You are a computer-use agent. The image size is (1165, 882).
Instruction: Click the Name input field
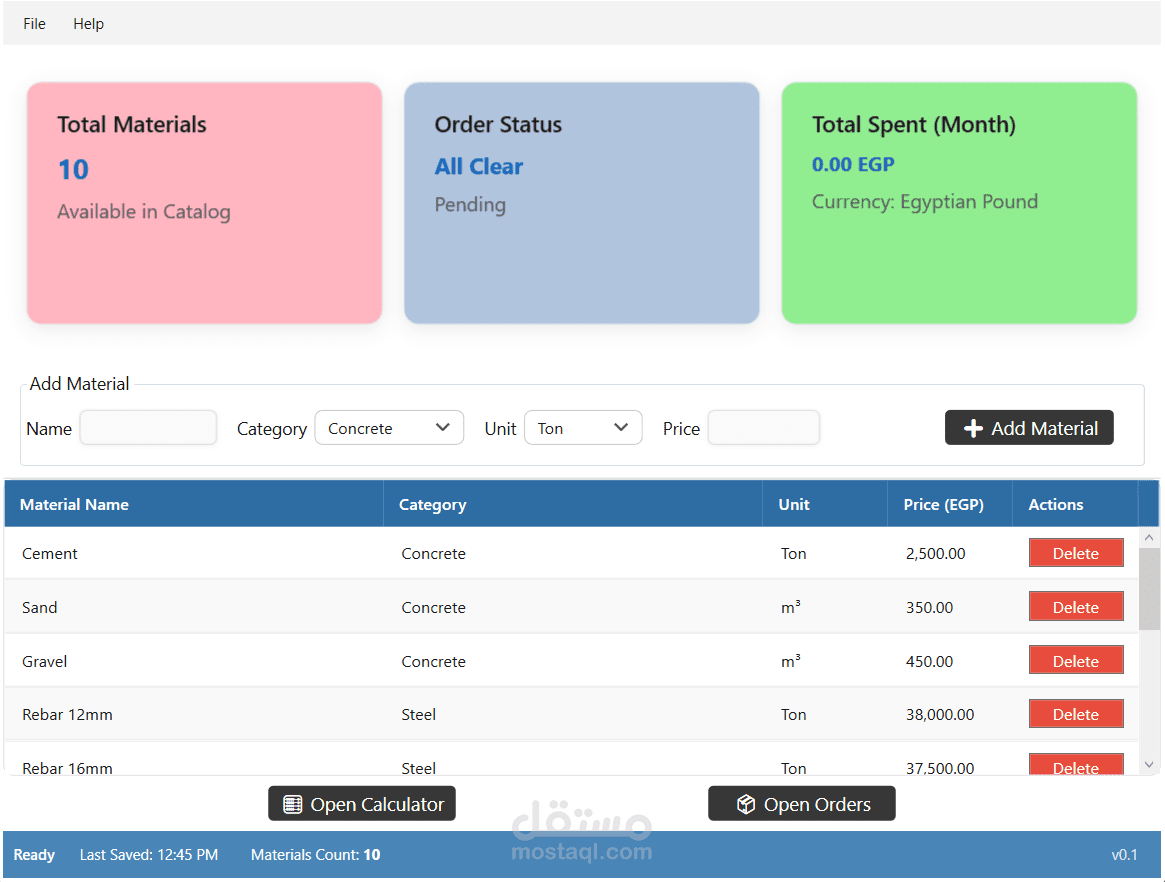point(149,428)
